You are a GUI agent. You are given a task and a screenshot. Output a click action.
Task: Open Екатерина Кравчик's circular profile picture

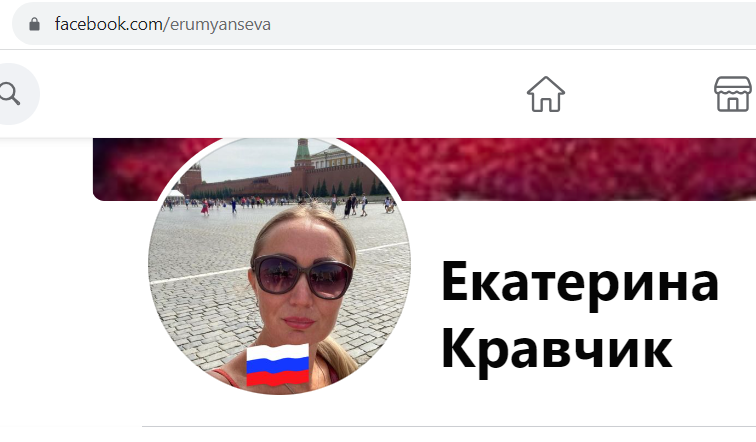[x=279, y=265]
